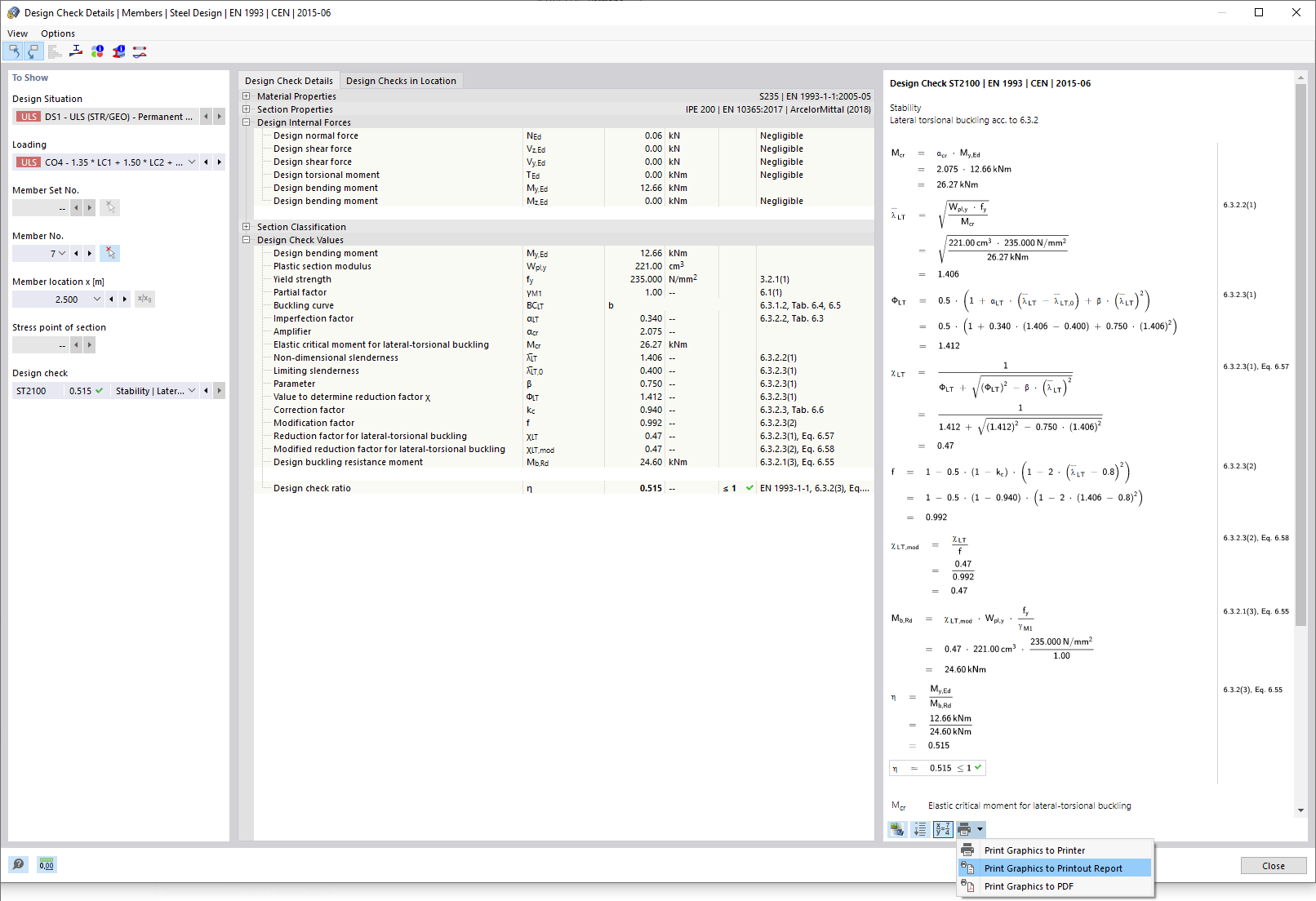Open the View menu
The image size is (1316, 901).
point(17,33)
